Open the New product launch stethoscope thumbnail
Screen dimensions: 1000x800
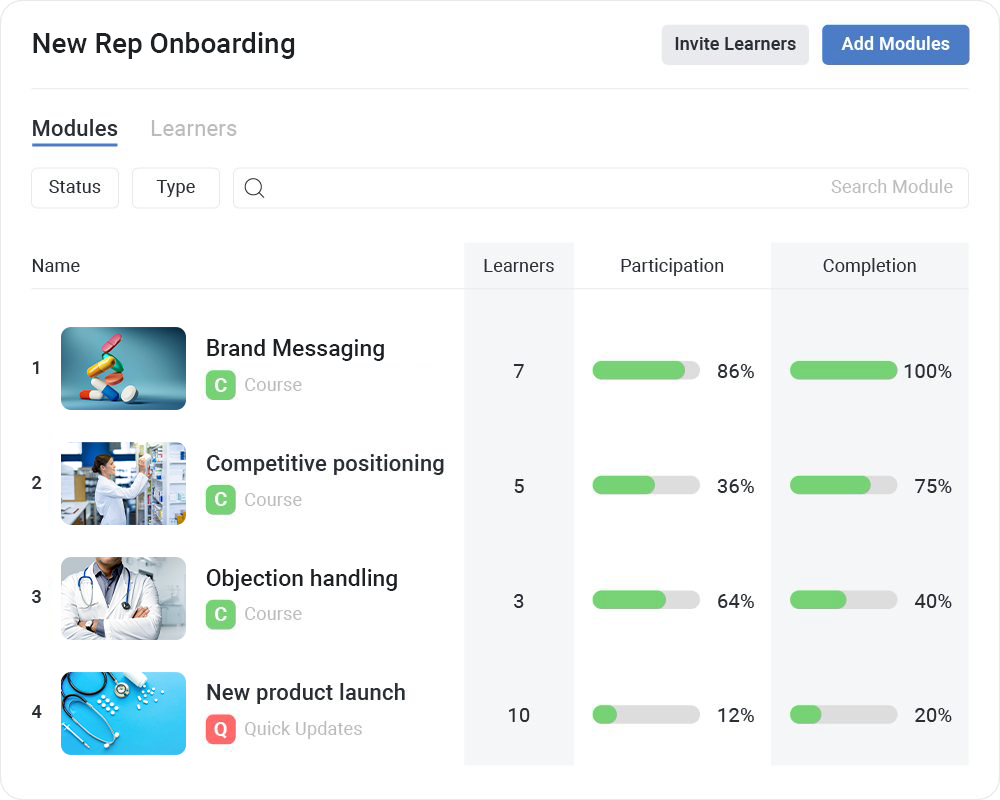coord(123,713)
